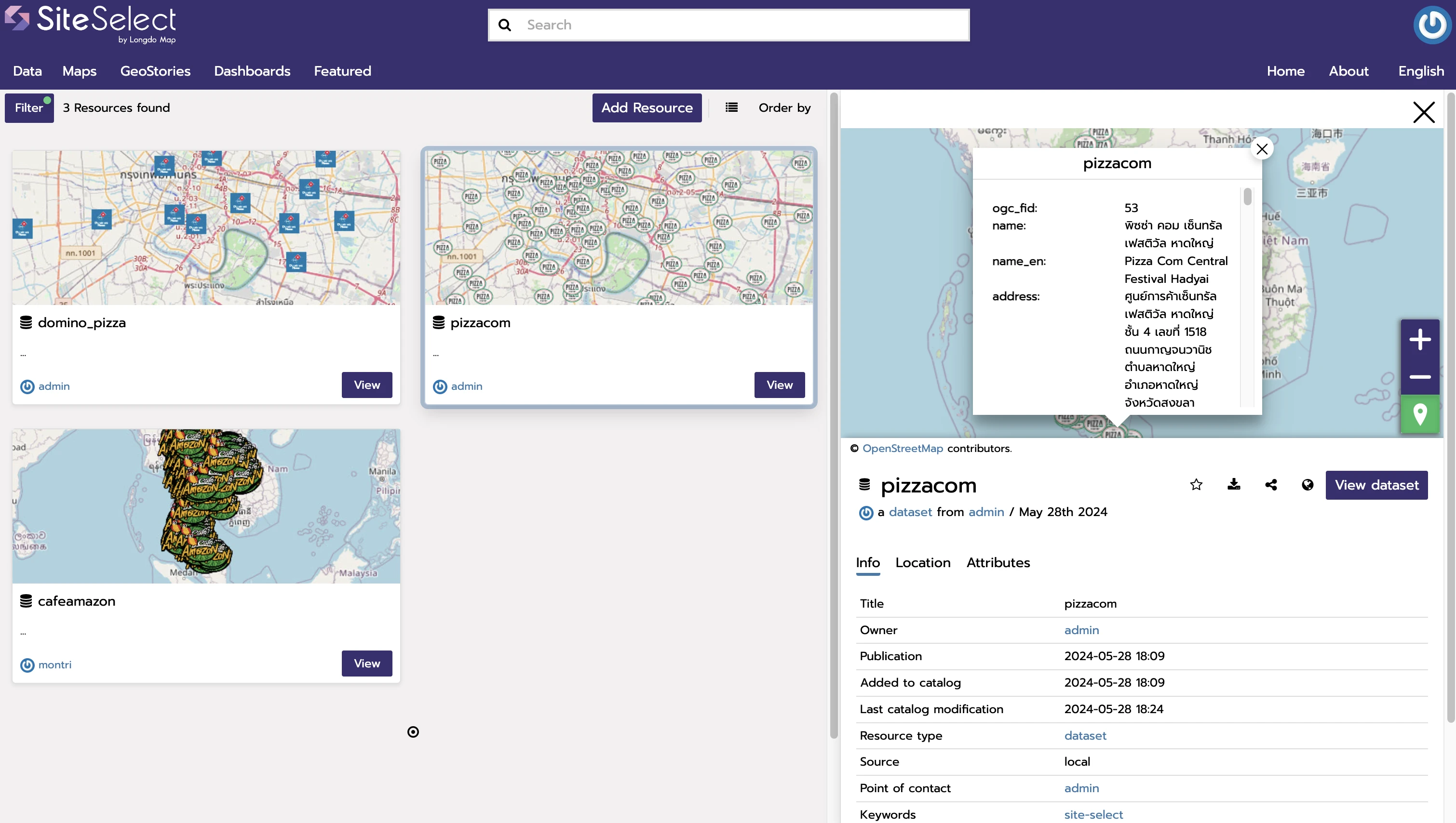Open the Dashboards menu
1456x823 pixels.
pyautogui.click(x=252, y=71)
